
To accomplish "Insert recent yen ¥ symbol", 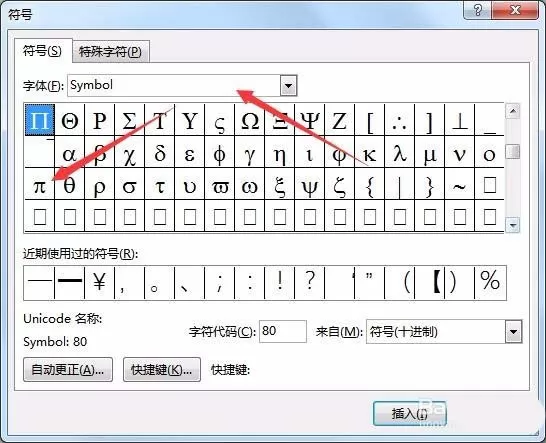I will [x=99, y=282].
